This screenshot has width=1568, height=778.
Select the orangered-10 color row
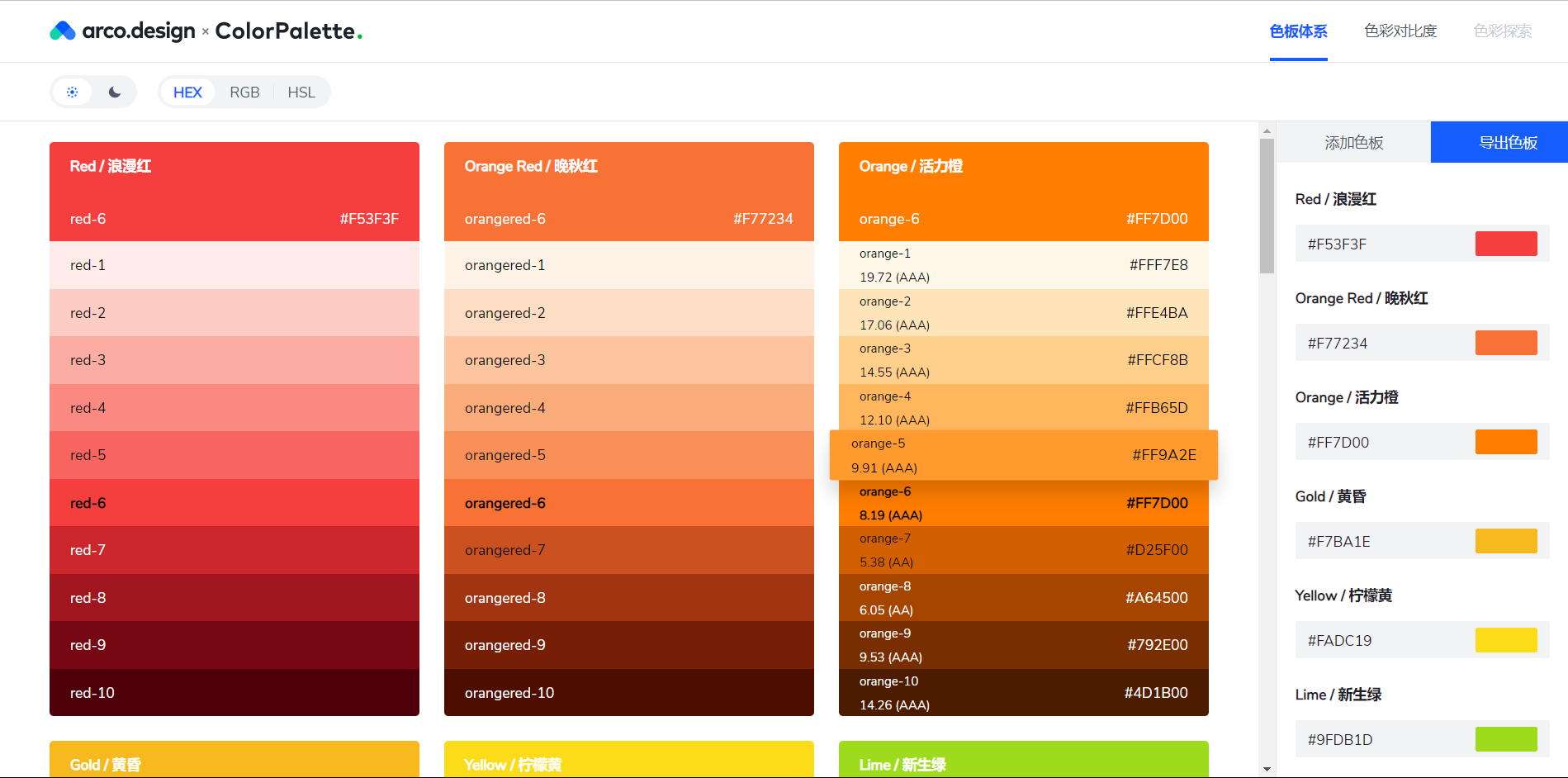[629, 693]
